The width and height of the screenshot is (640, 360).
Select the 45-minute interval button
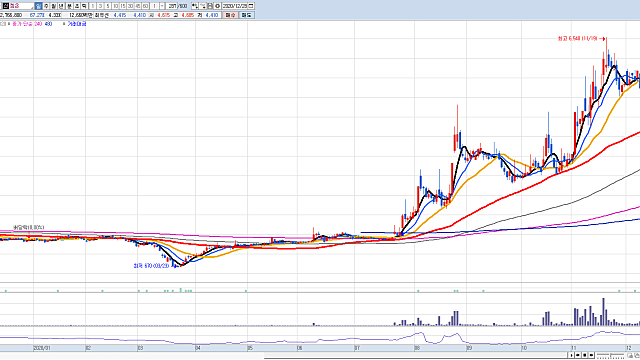click(x=138, y=6)
